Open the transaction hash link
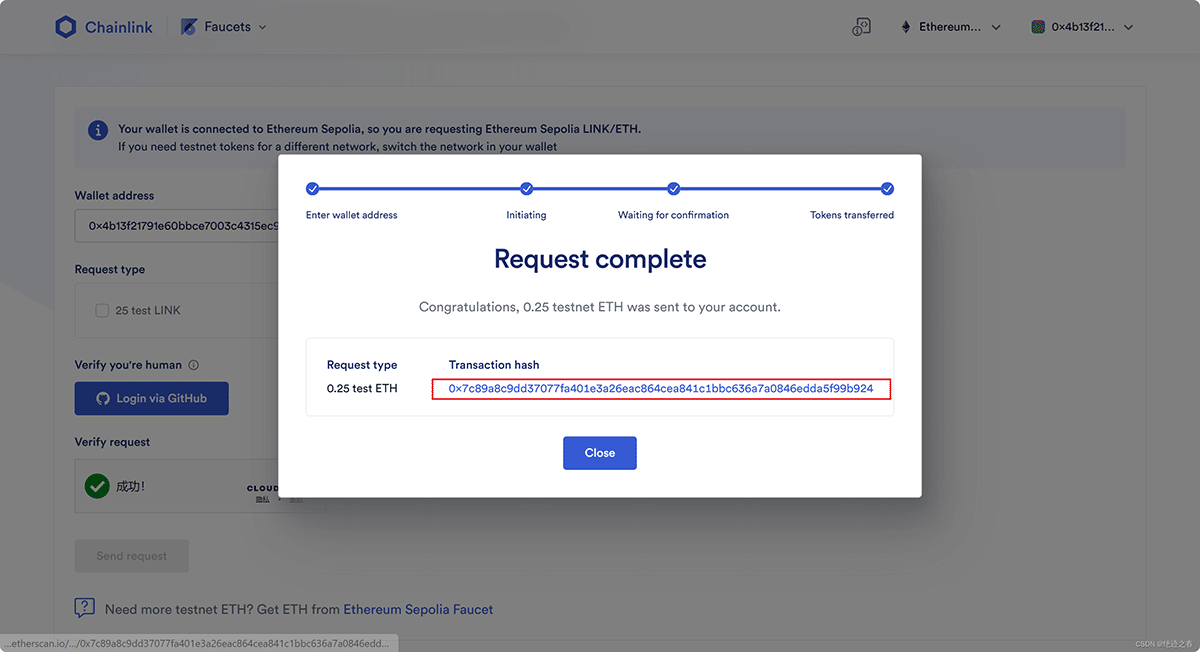1200x652 pixels. point(661,388)
